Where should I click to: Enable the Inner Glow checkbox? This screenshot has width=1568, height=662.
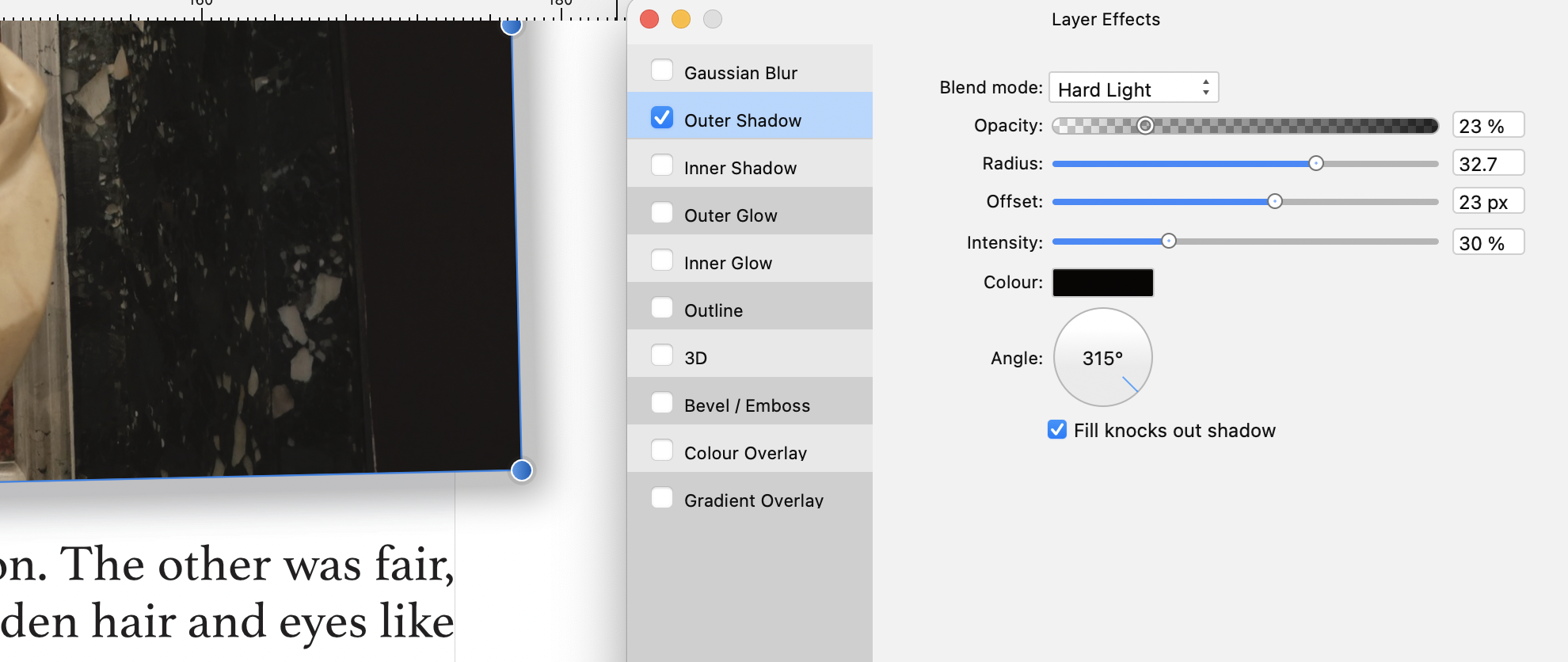662,260
